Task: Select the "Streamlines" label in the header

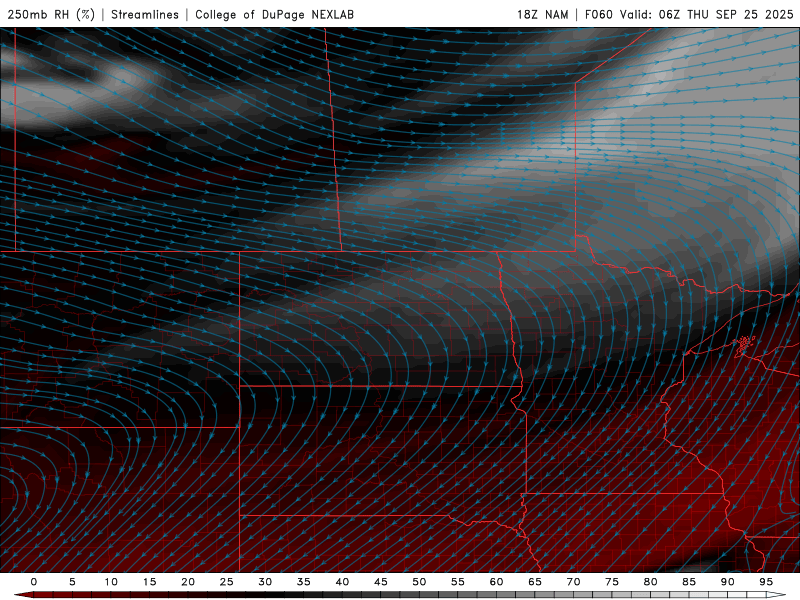Action: pyautogui.click(x=145, y=14)
